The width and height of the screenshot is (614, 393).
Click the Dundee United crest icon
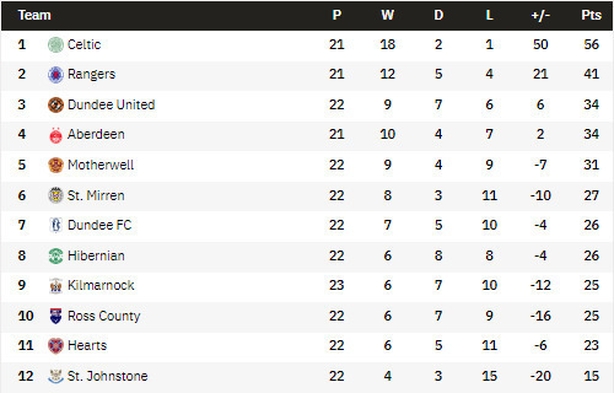click(x=56, y=105)
